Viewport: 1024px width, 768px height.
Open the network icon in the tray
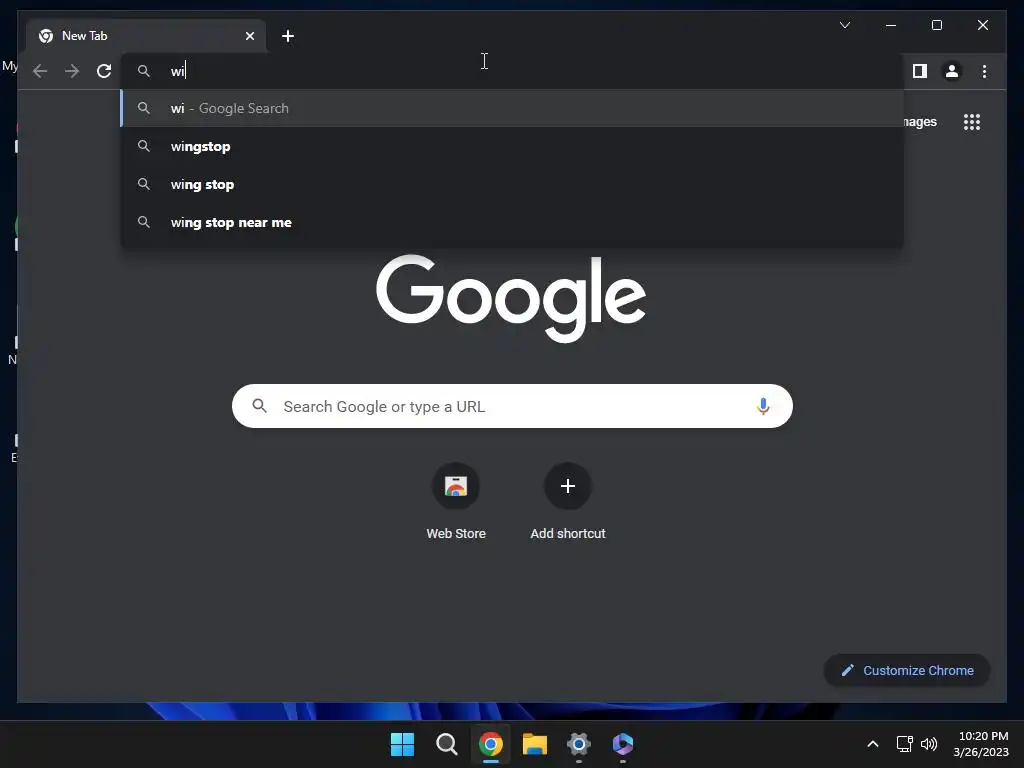(904, 744)
